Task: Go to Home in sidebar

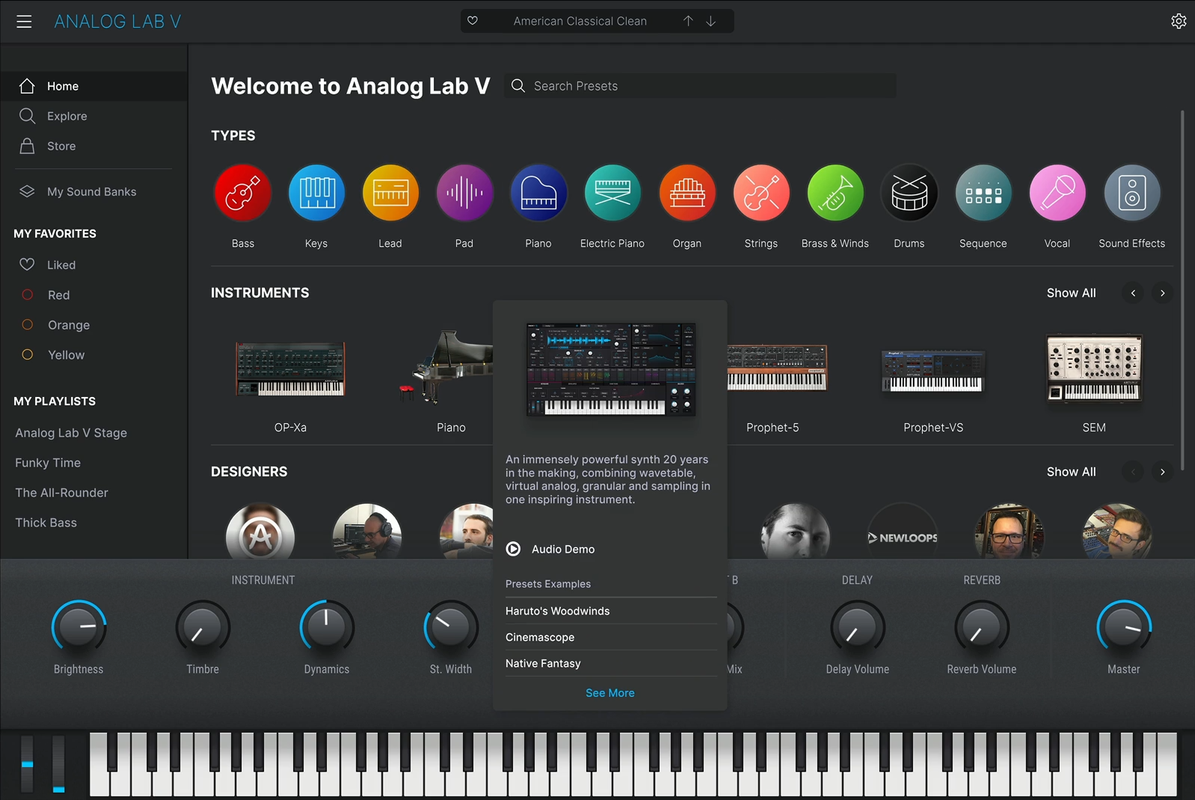Action: point(94,86)
